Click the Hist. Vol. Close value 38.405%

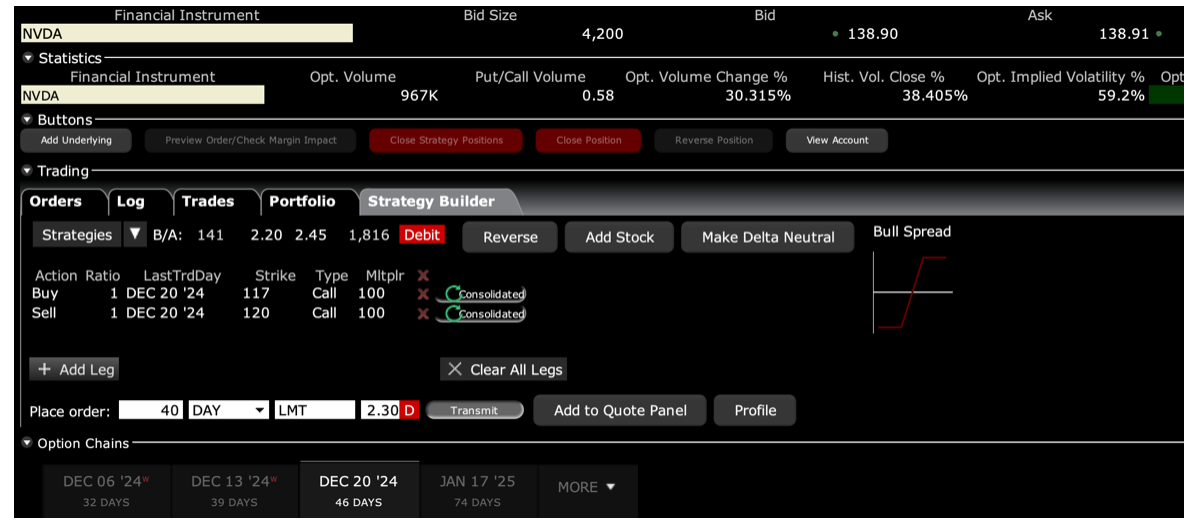(935, 95)
